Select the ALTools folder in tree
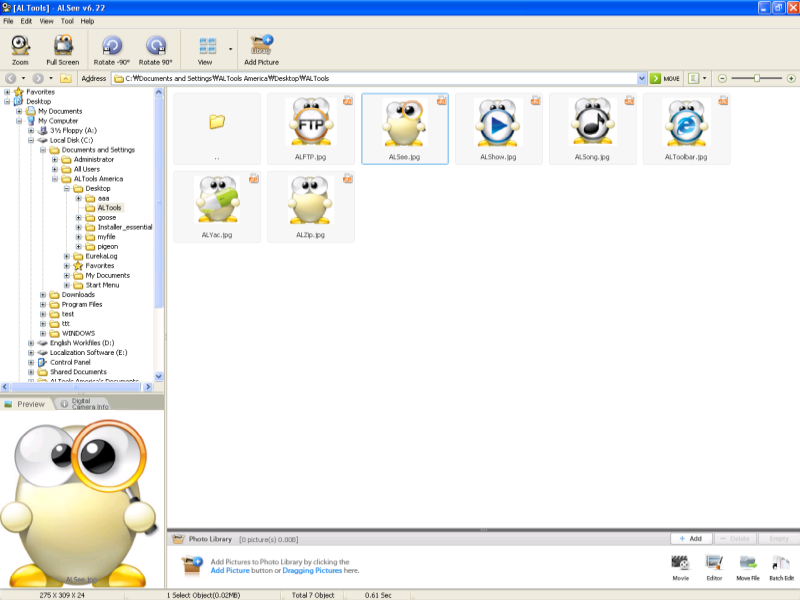 [109, 208]
